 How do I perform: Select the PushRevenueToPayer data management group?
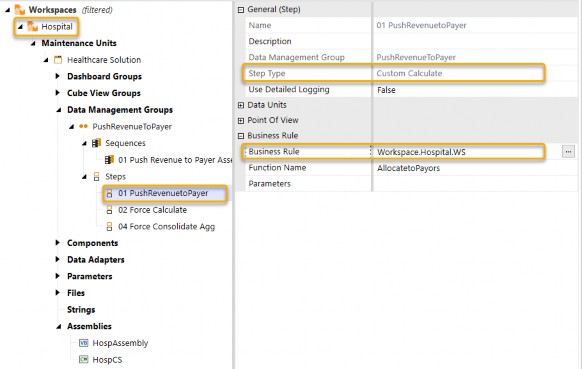[132, 127]
